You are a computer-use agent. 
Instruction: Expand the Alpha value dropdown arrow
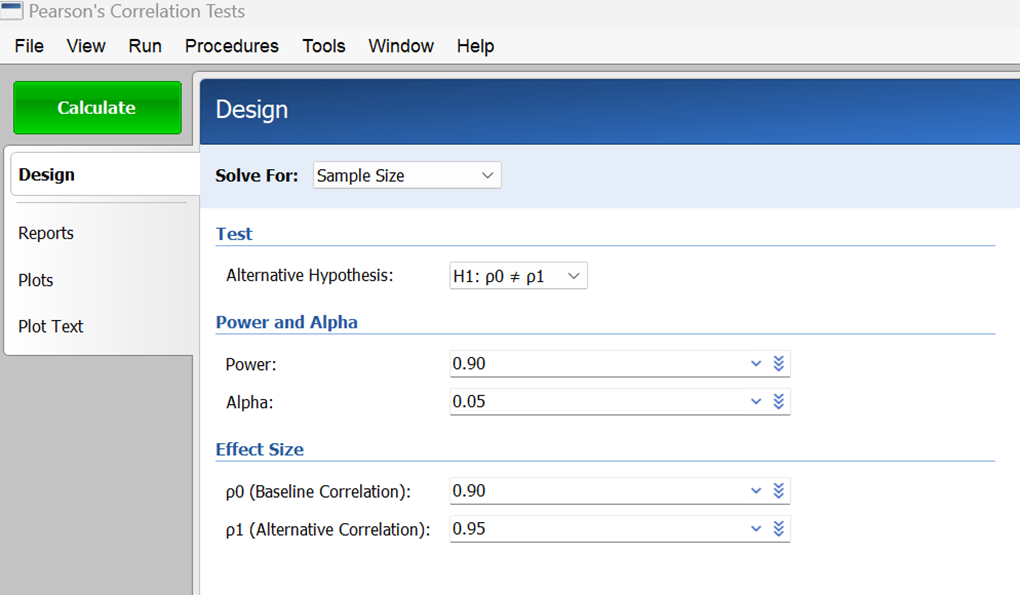[756, 402]
